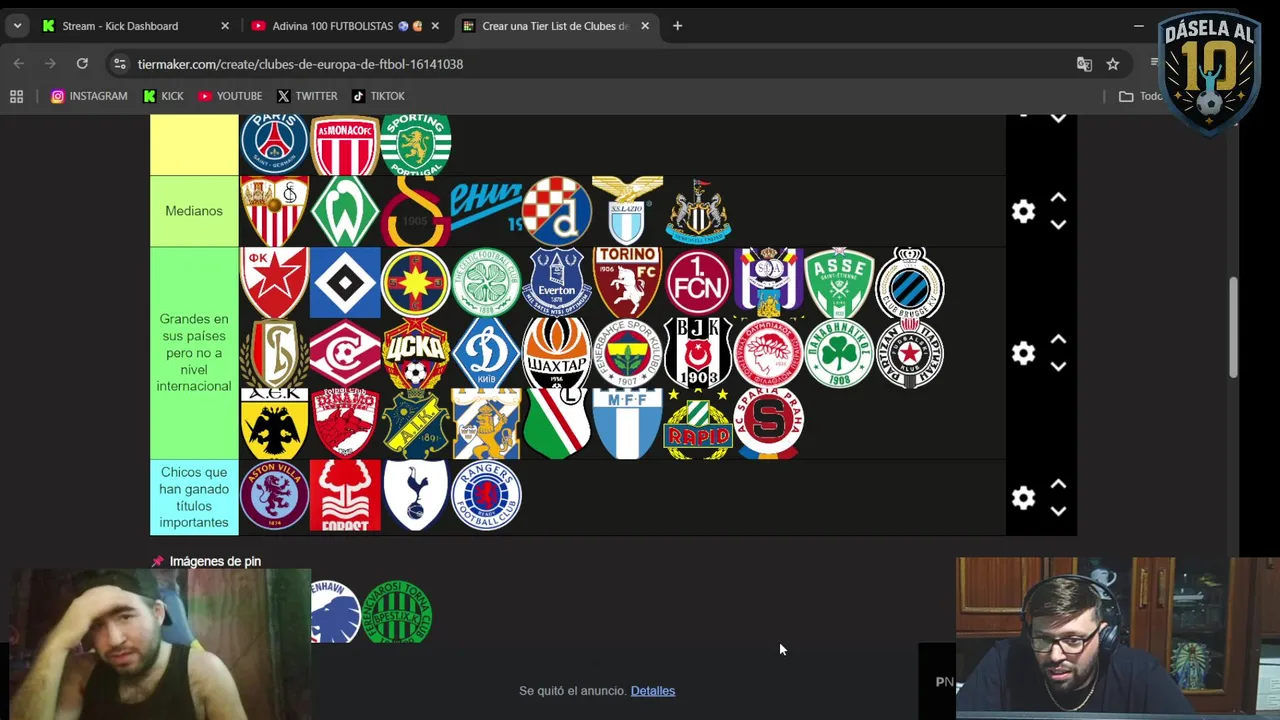Open a new browser tab
This screenshot has width=1280, height=720.
tap(677, 26)
